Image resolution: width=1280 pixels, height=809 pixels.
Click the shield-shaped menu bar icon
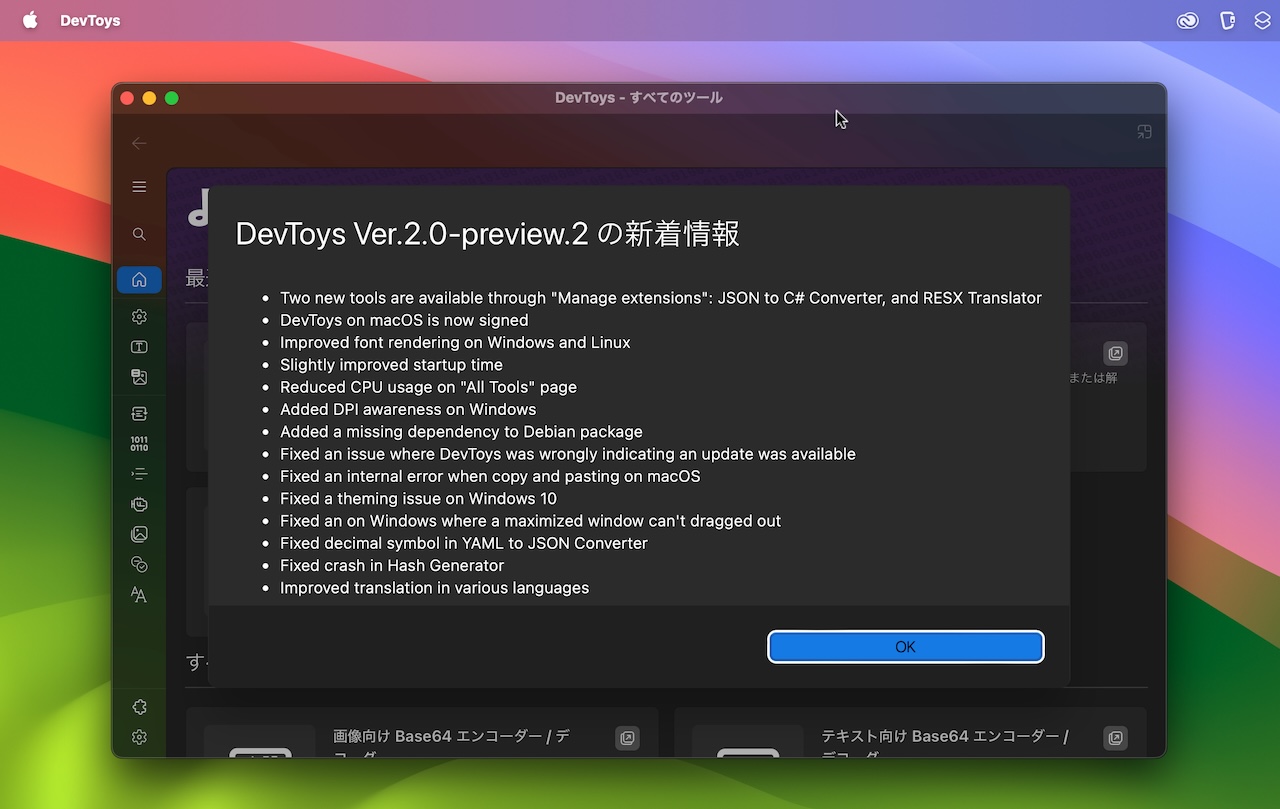1227,21
